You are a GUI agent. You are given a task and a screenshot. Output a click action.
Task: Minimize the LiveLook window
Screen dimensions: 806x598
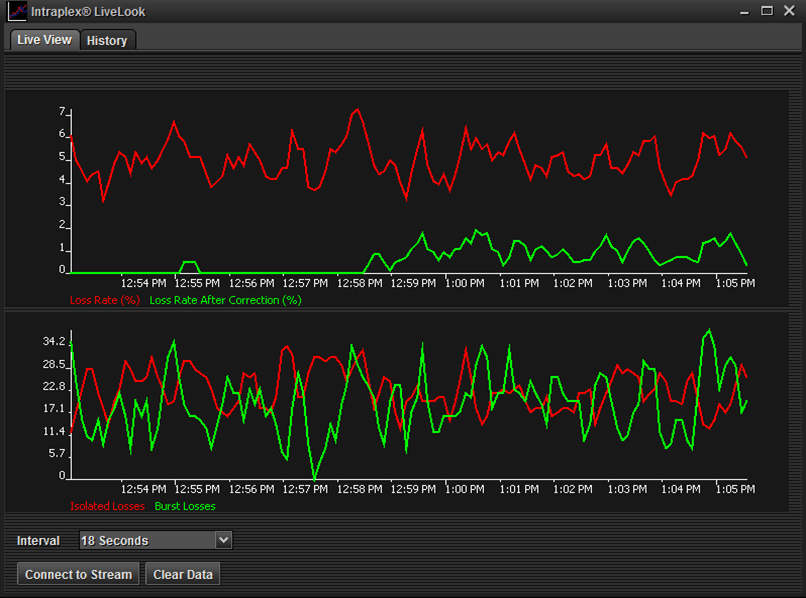click(x=743, y=11)
